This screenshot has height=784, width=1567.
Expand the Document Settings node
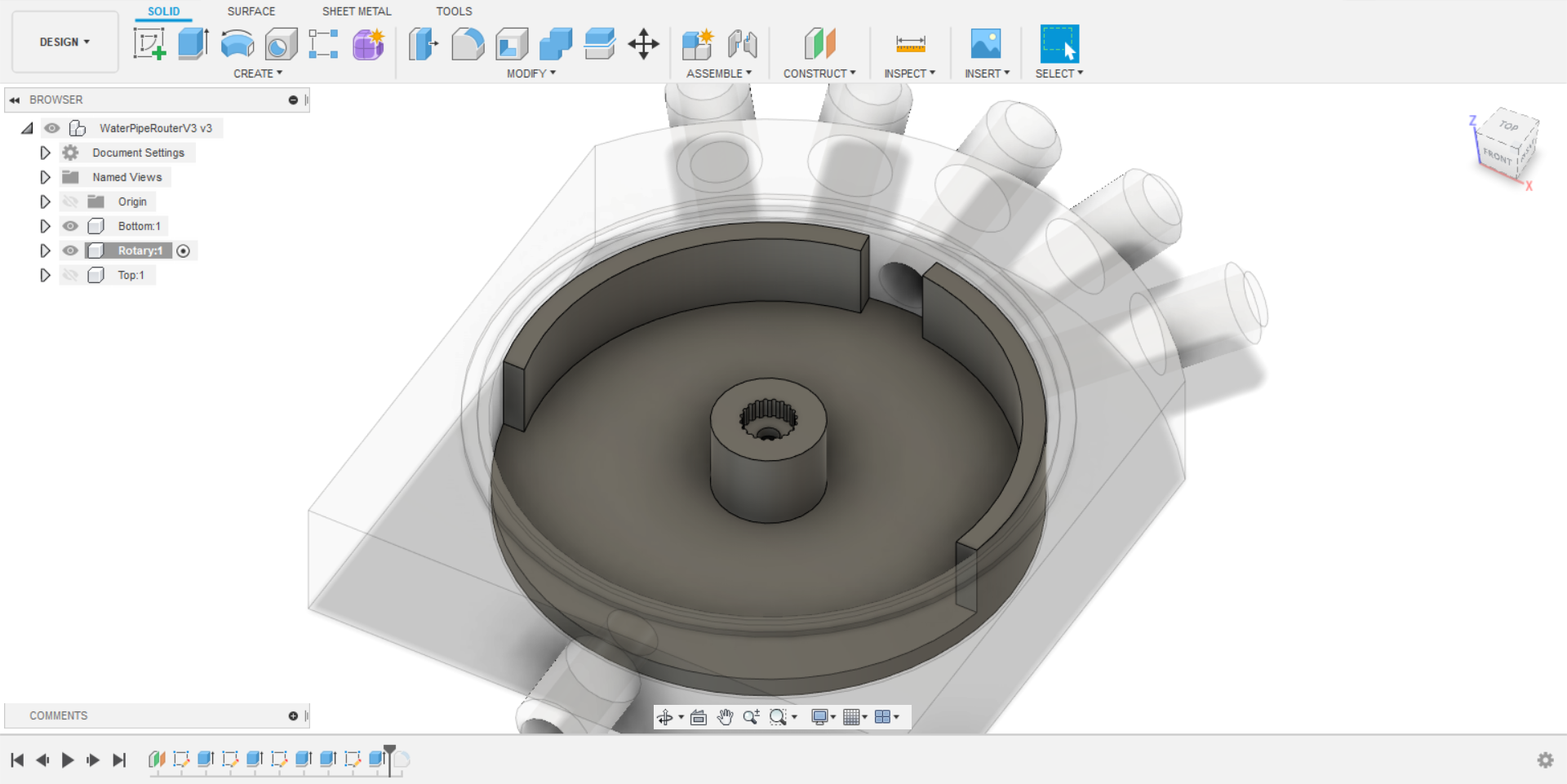[45, 153]
